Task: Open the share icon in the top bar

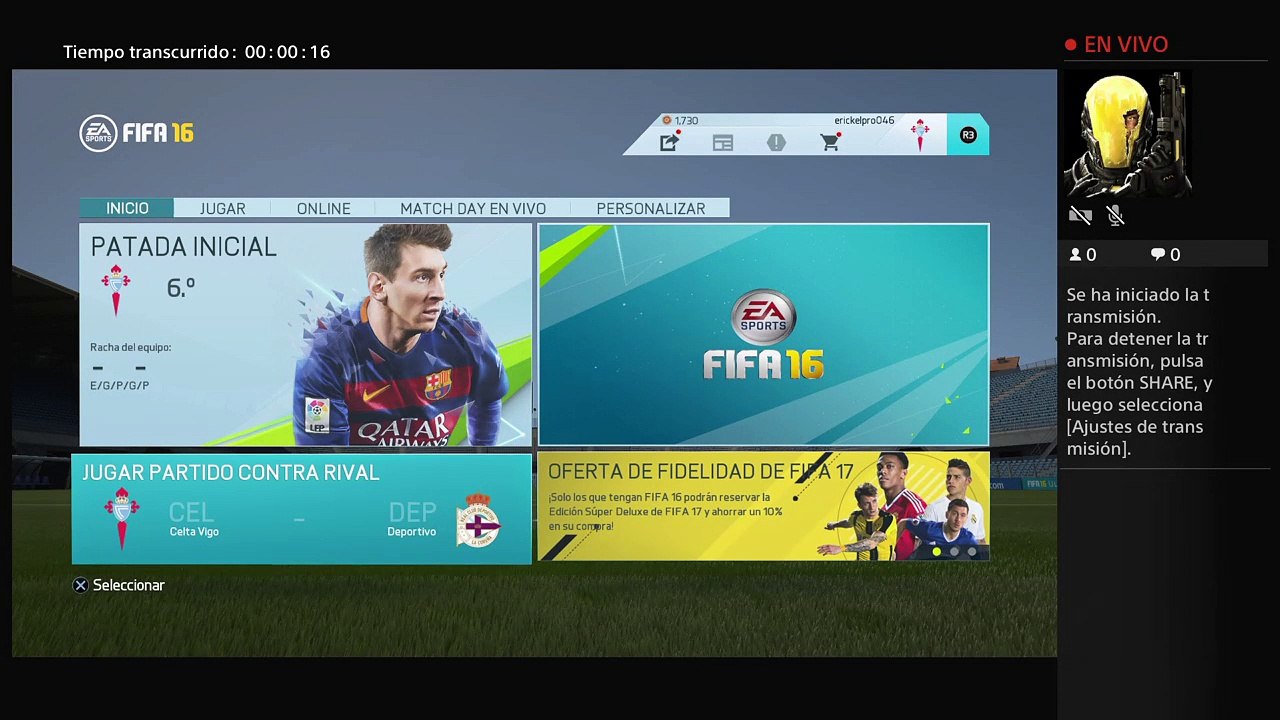Action: (x=669, y=143)
